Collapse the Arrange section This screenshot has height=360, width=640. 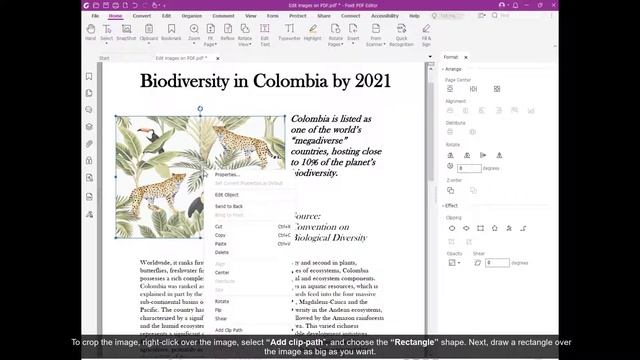[443, 69]
